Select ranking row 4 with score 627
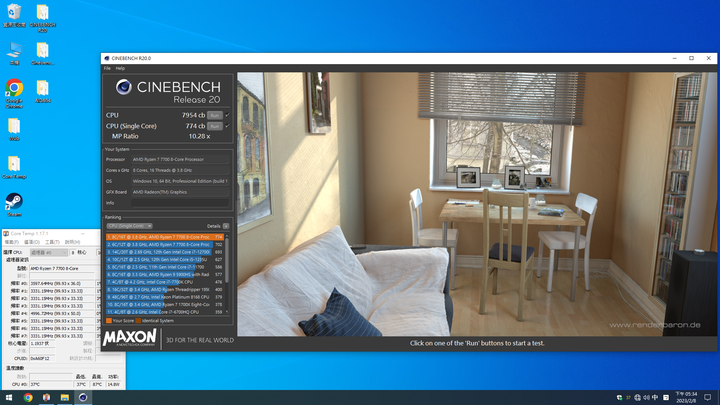Viewport: 720px width, 405px height. (x=165, y=259)
